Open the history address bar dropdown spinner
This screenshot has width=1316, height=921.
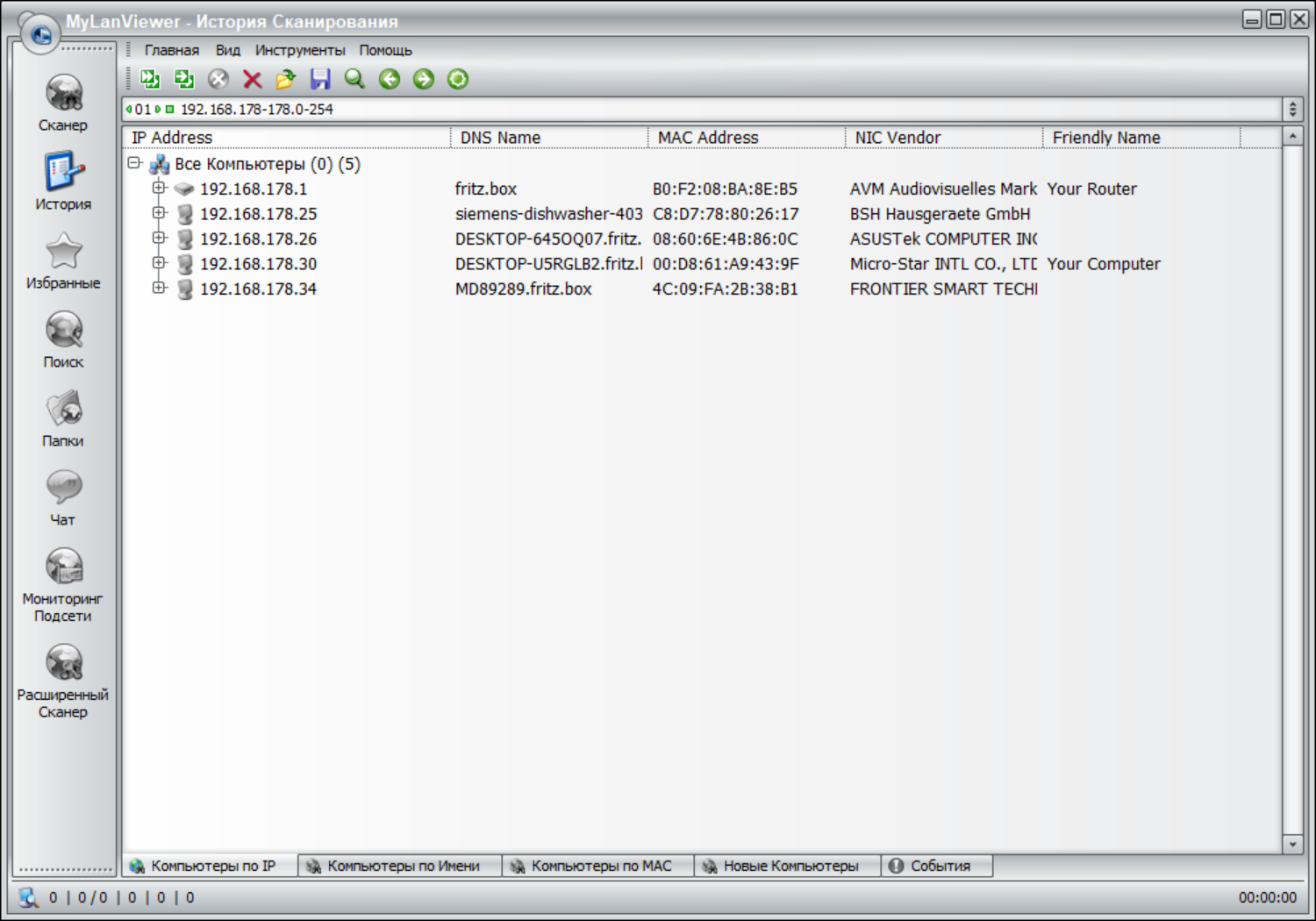coord(1292,110)
